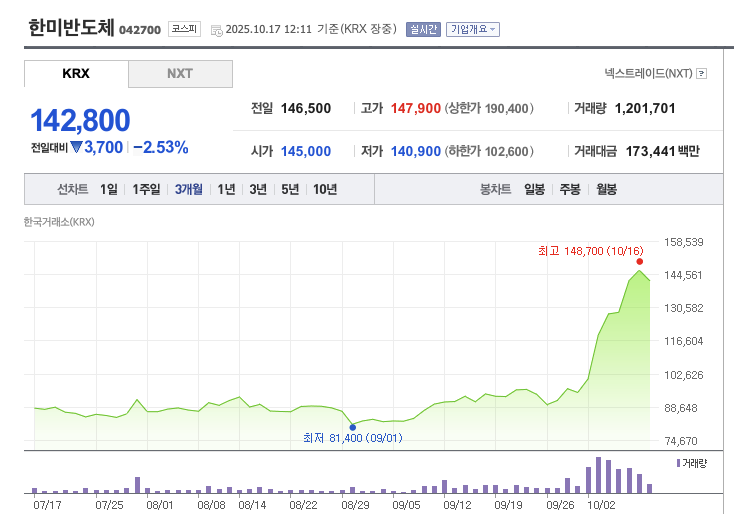This screenshot has height=514, width=734.
Task: Click the 실시간 real-time badge
Action: tap(423, 29)
